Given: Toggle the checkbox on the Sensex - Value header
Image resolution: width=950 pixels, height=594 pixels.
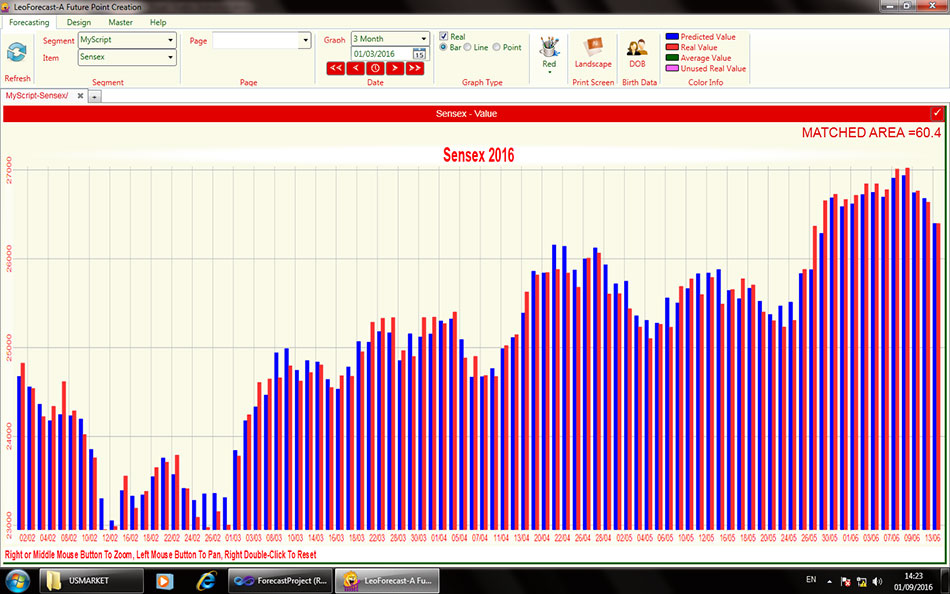Looking at the screenshot, I should pos(937,113).
